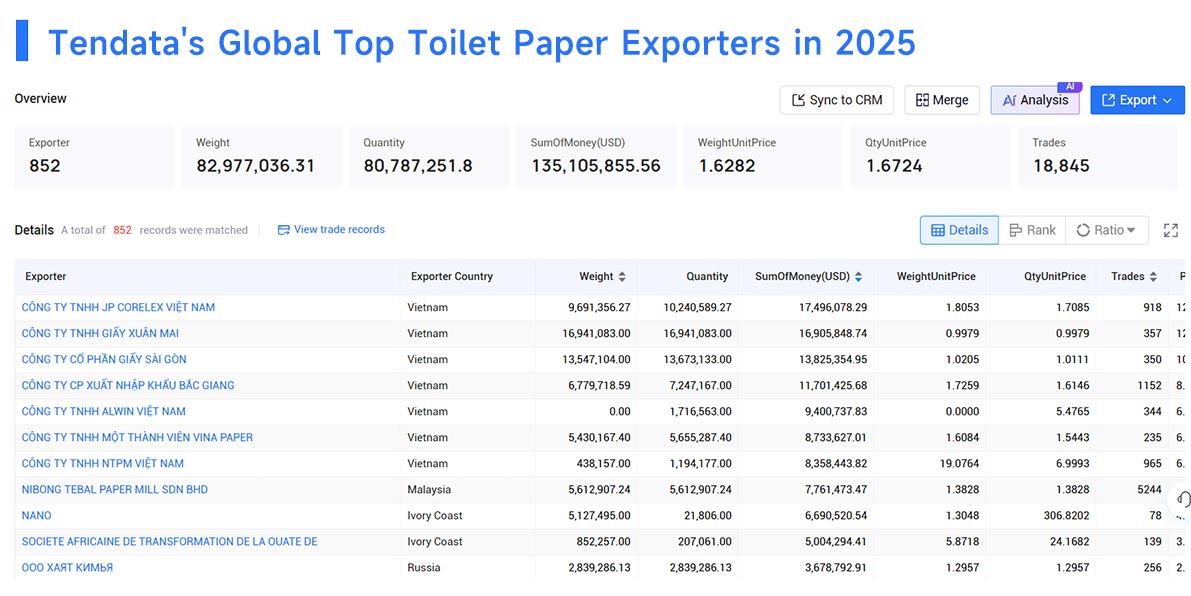Click the customer support headset icon
This screenshot has height=596, width=1191.
point(1183,499)
